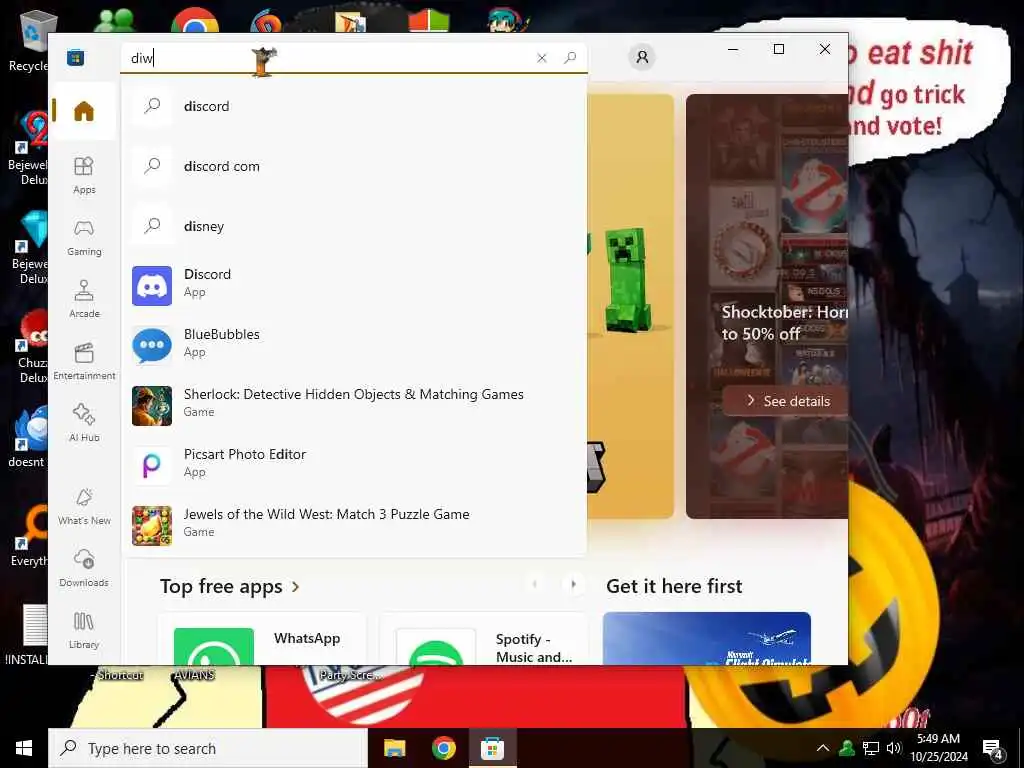Select the 'discord com' search suggestion

coord(354,167)
